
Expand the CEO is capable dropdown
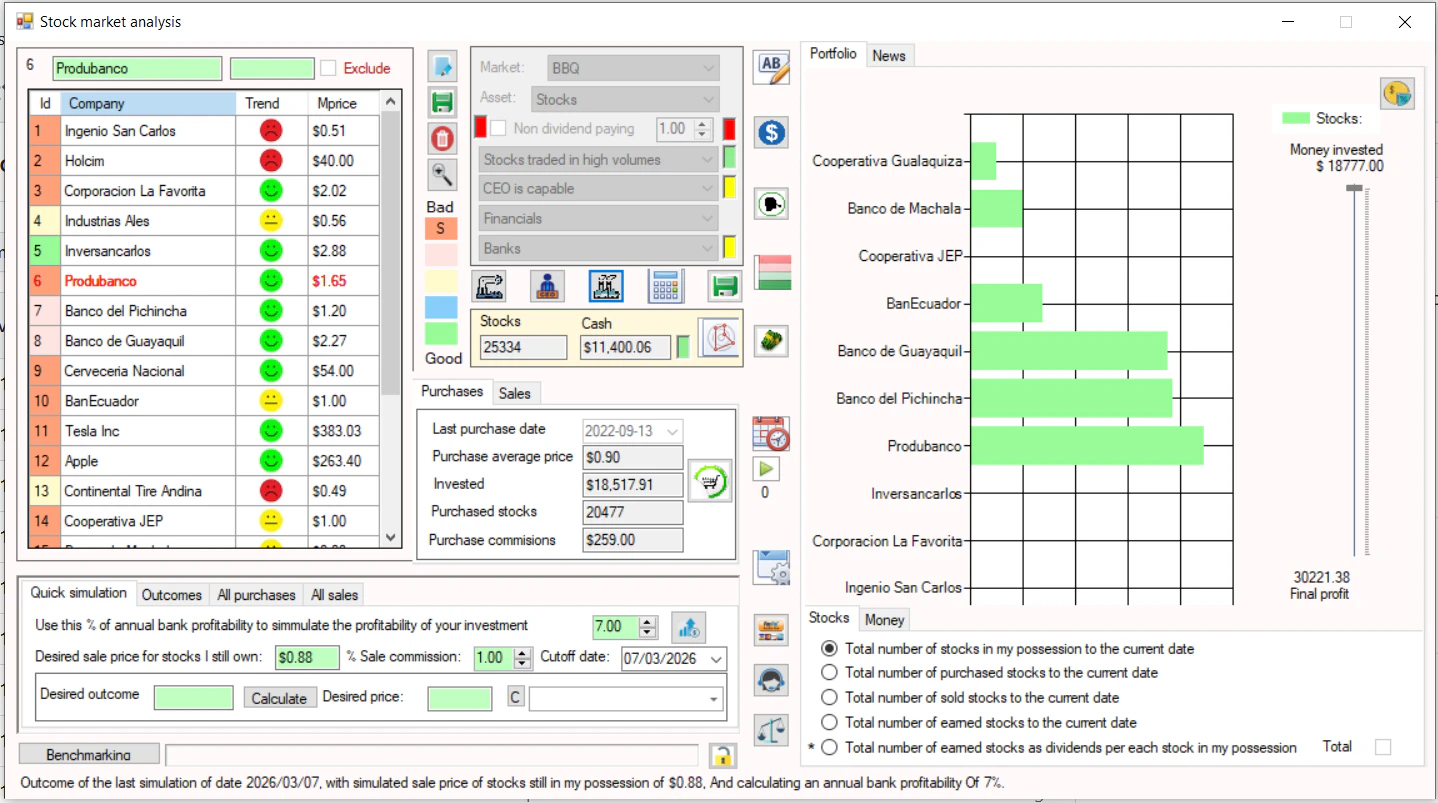coord(597,188)
